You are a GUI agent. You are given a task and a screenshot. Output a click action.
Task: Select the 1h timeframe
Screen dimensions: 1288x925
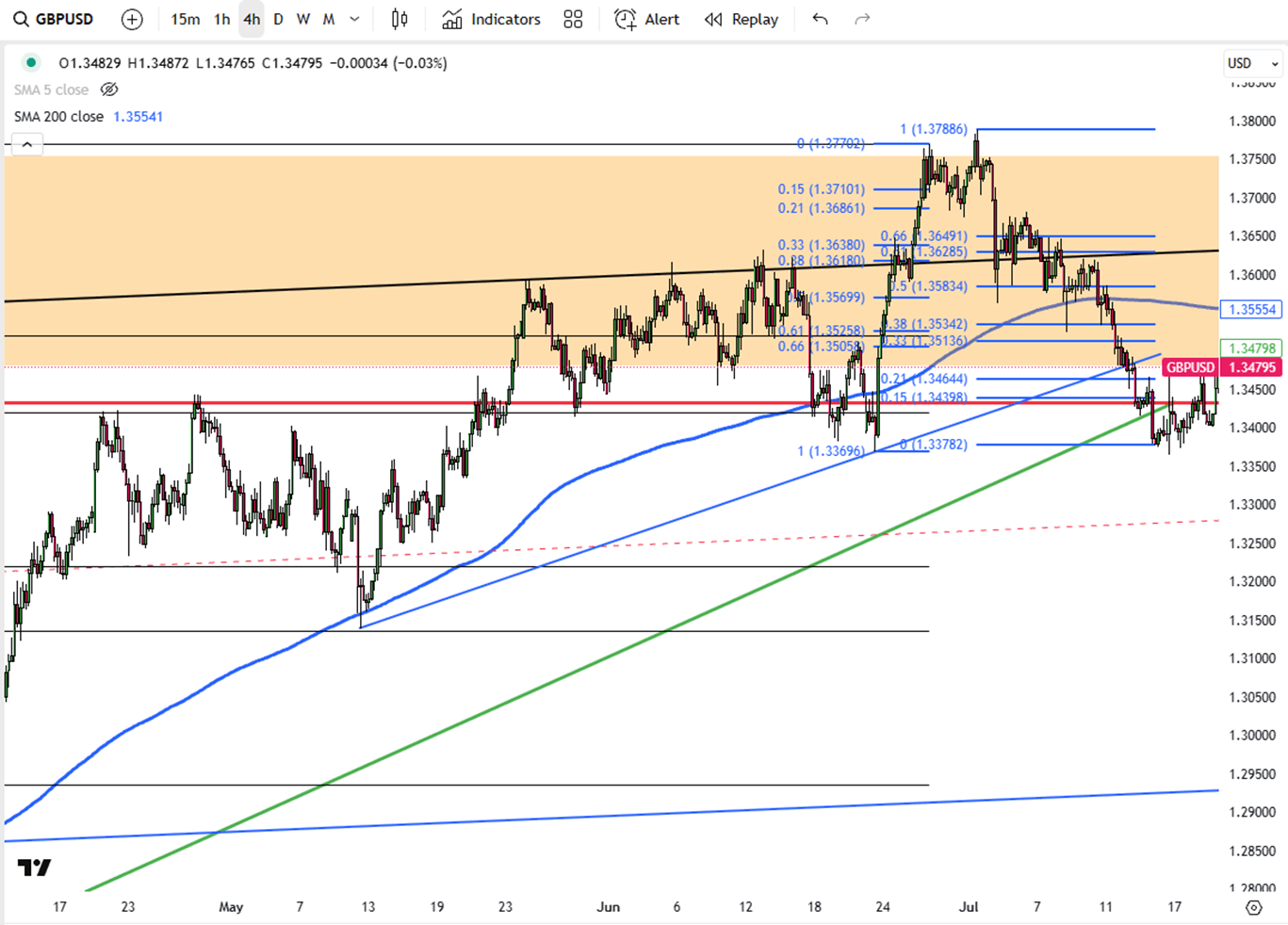click(x=221, y=19)
